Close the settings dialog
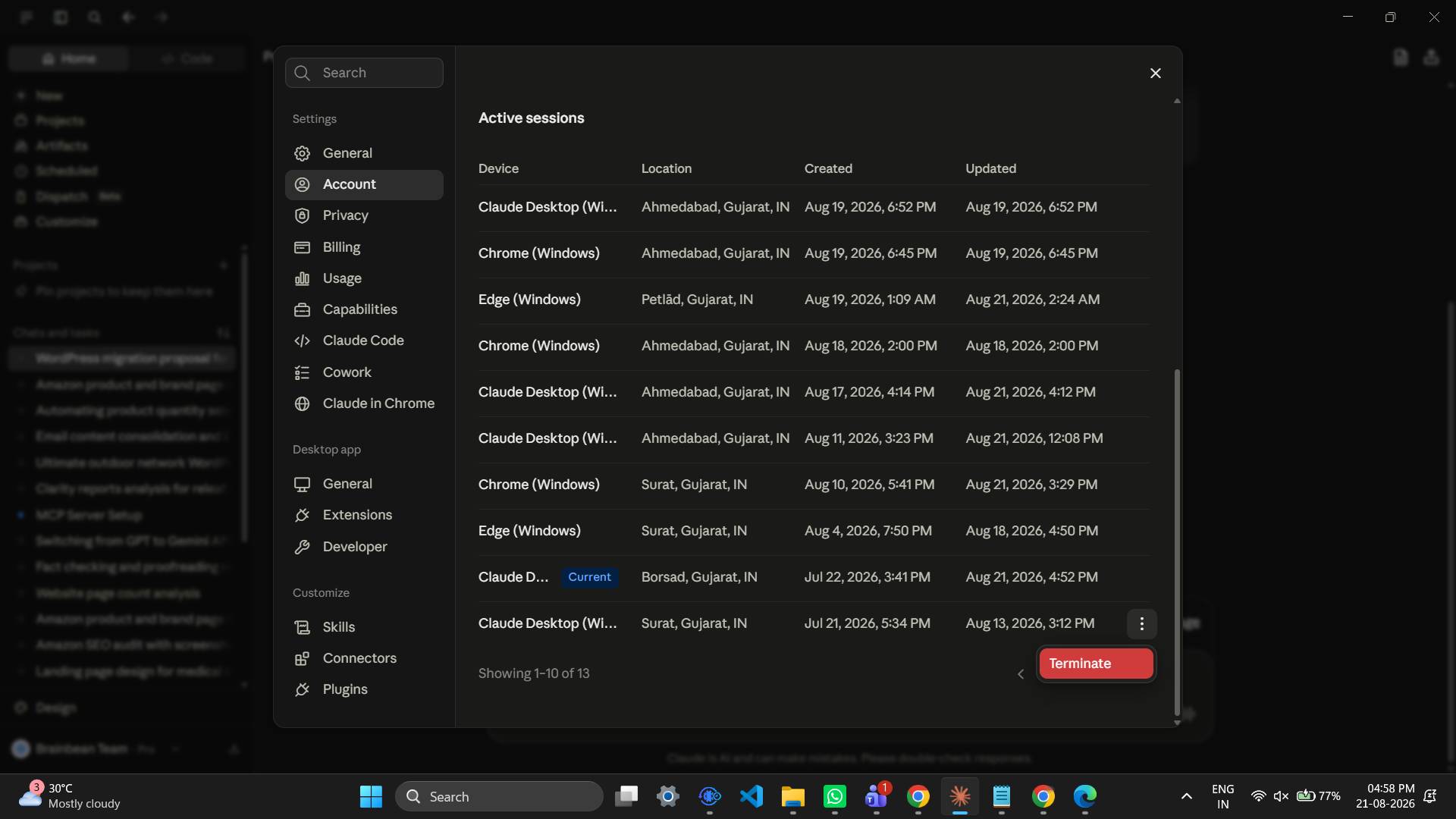The width and height of the screenshot is (1456, 819). click(1155, 73)
